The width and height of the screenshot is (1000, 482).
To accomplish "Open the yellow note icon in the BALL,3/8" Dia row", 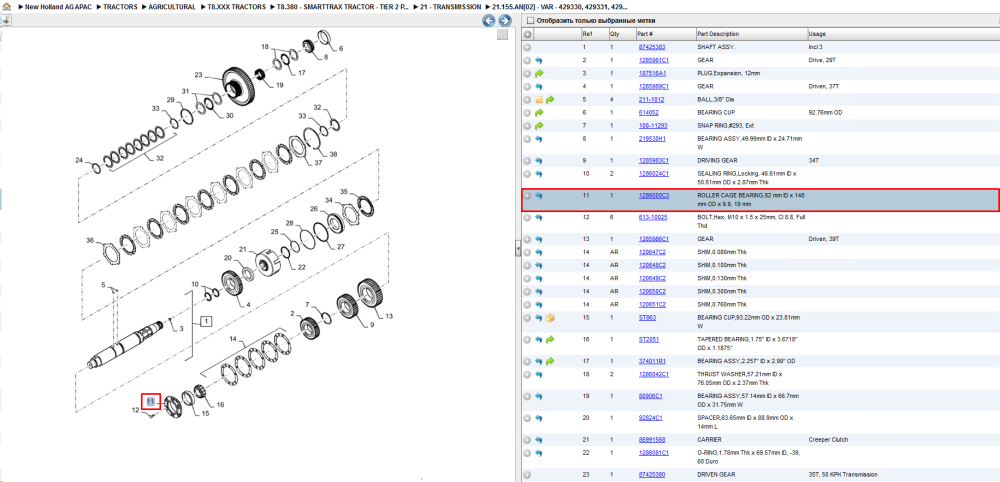I will 539,99.
